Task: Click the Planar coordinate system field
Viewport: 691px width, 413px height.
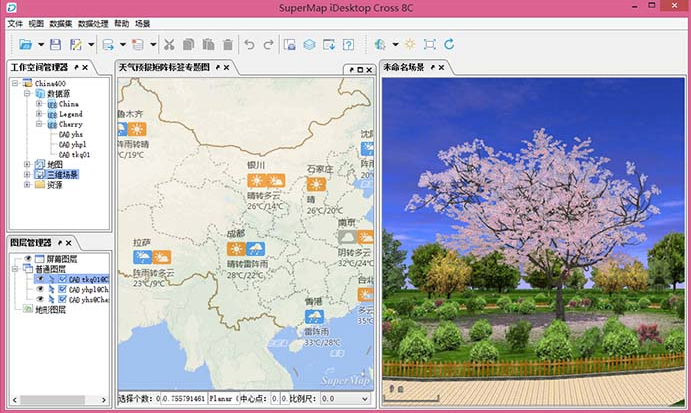Action: point(223,398)
